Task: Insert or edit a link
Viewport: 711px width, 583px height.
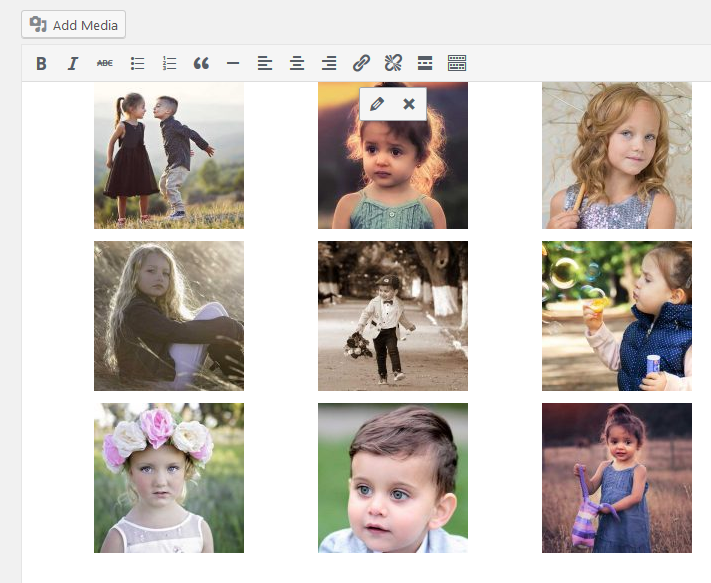Action: click(x=361, y=64)
